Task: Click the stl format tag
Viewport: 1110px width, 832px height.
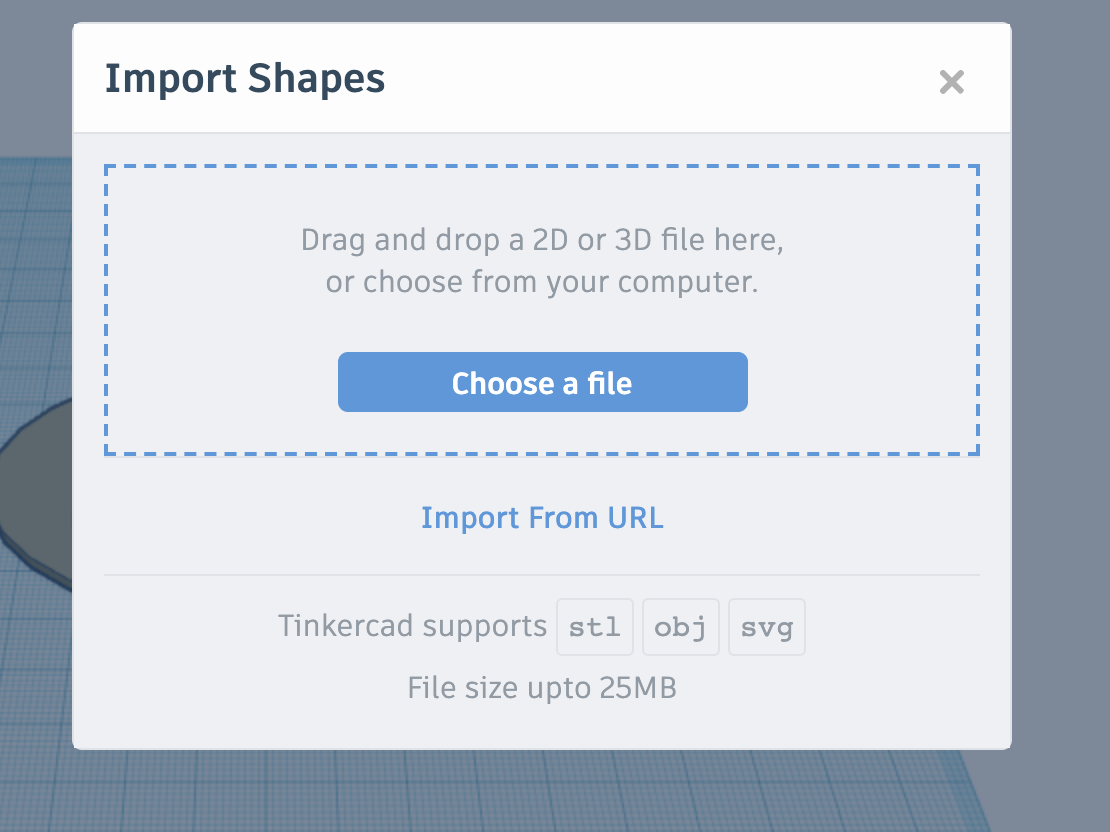Action: pos(595,628)
